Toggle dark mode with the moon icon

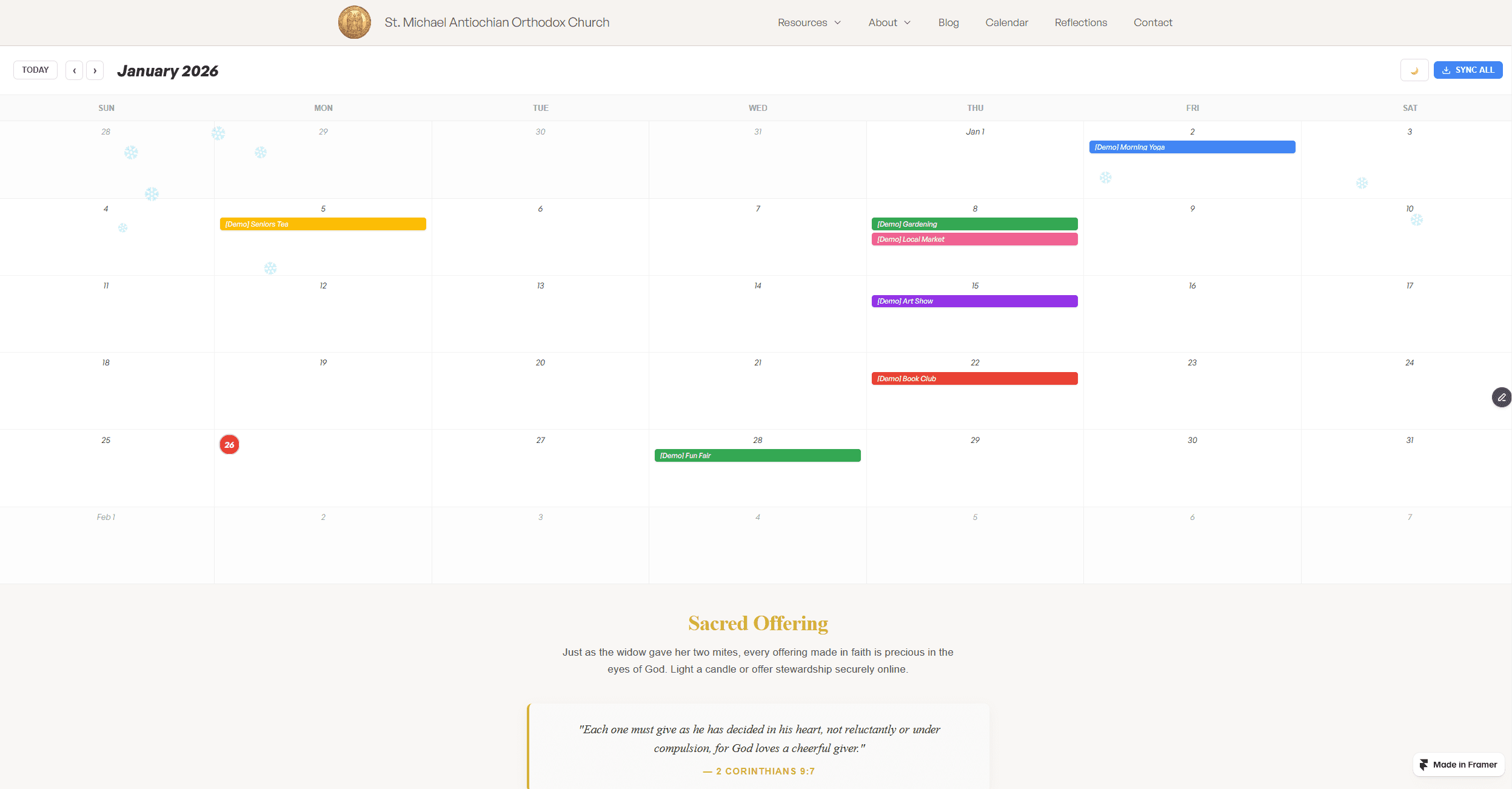(x=1414, y=70)
